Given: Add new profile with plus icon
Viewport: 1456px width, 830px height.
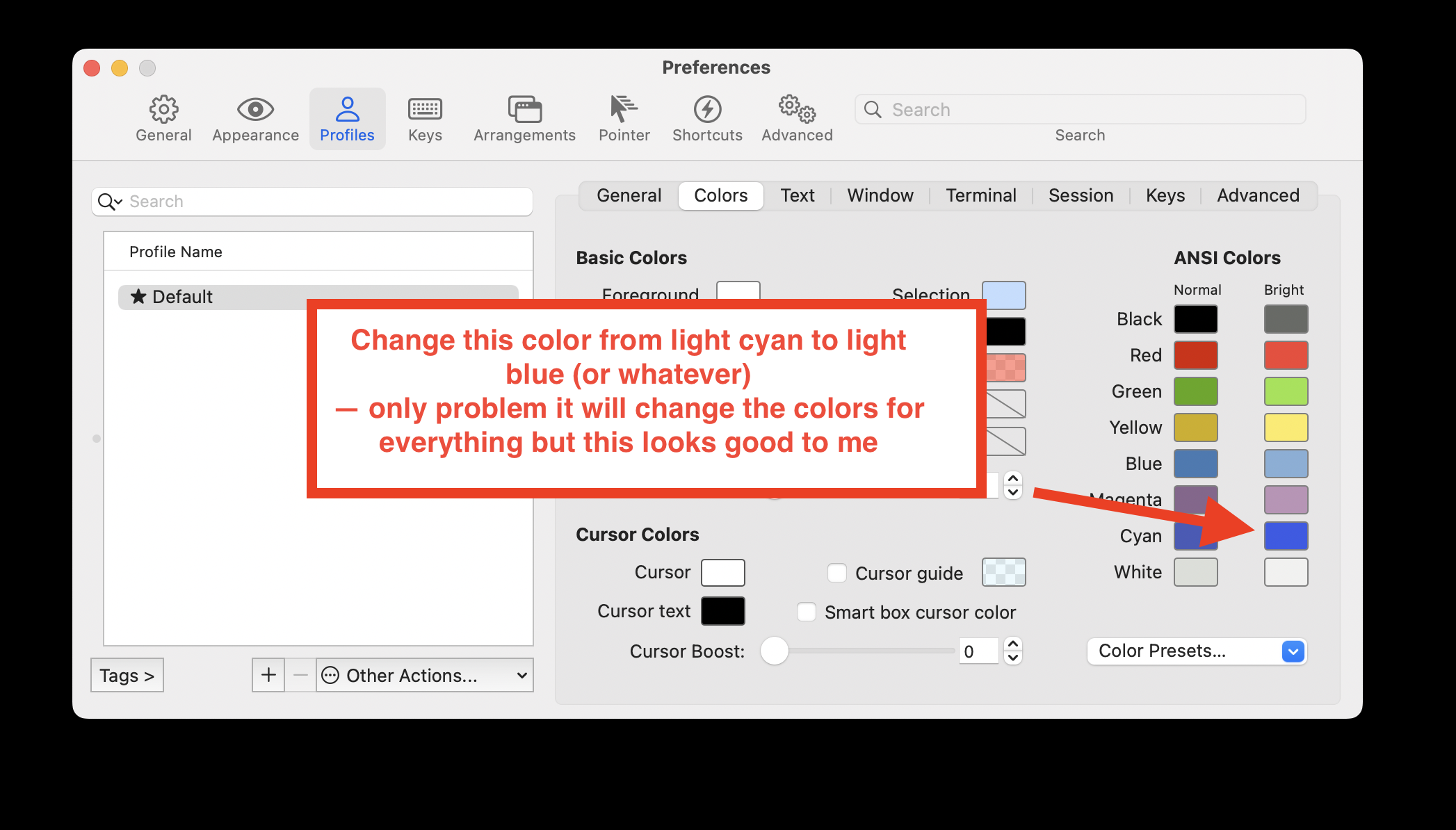Looking at the screenshot, I should click(x=268, y=675).
